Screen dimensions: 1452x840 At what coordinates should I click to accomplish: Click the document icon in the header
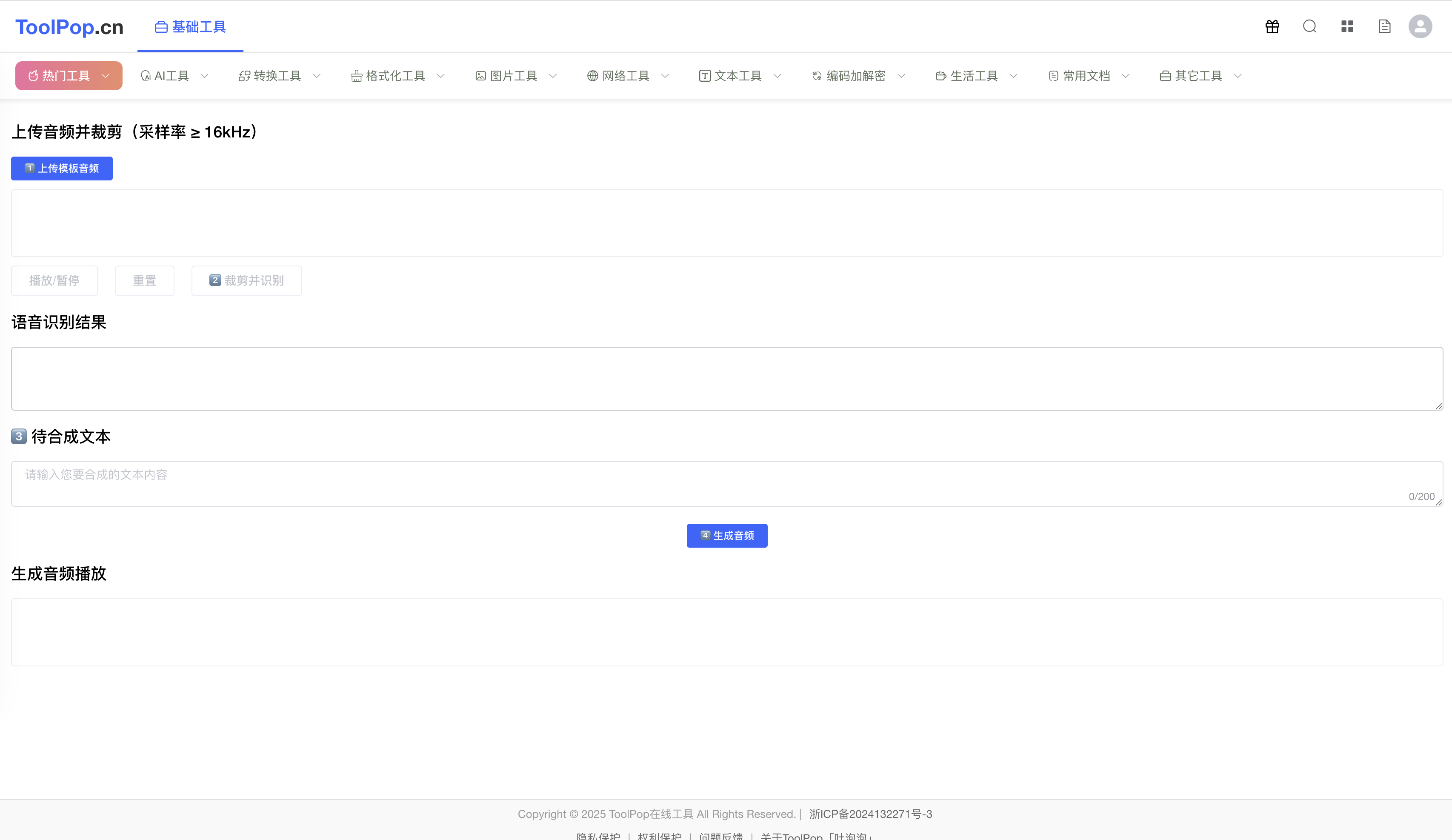[x=1385, y=26]
